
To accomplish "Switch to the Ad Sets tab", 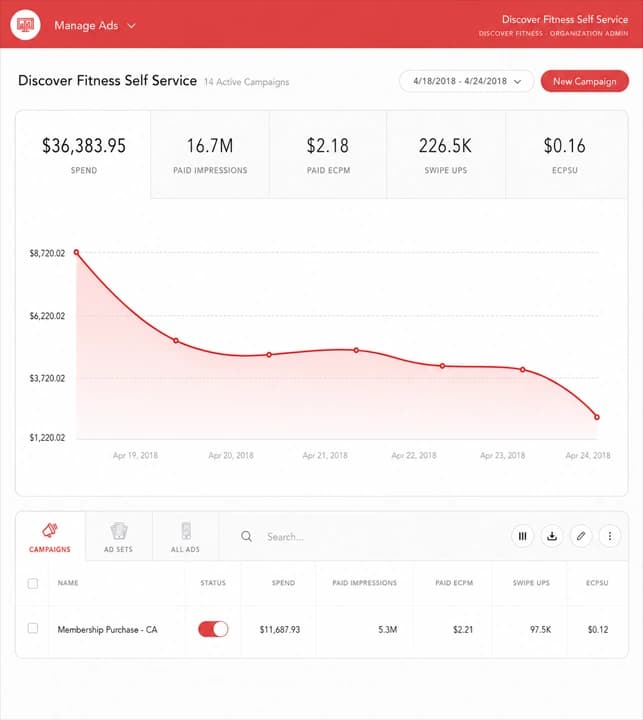I will point(118,536).
